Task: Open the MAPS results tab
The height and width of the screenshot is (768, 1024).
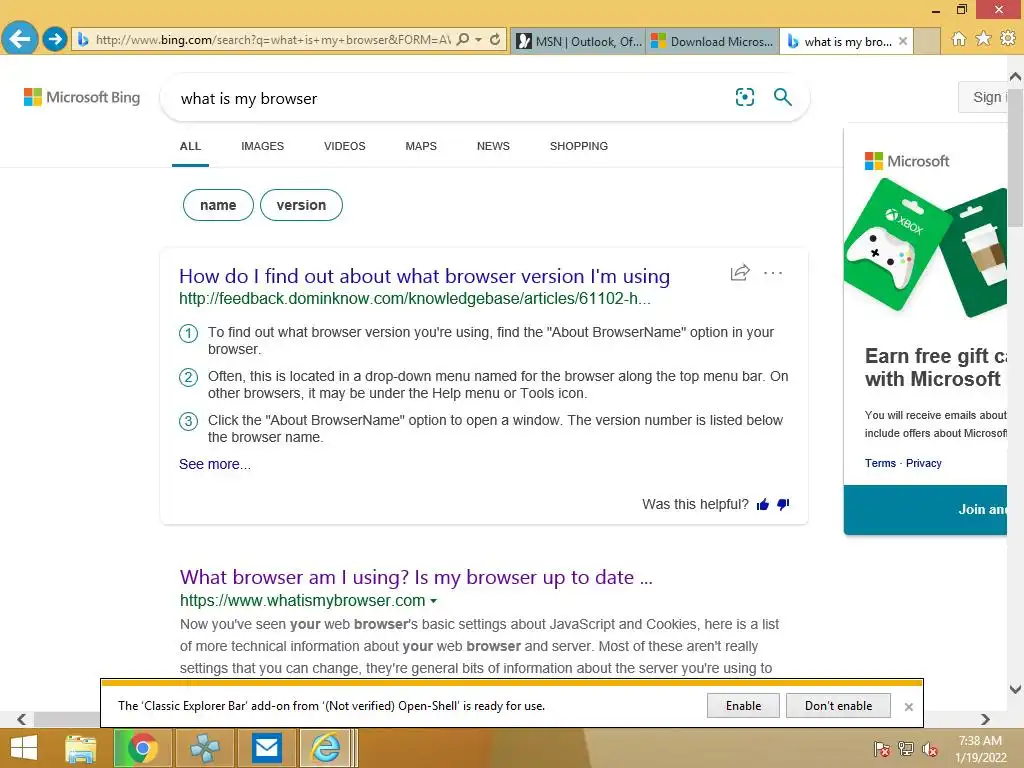Action: click(421, 146)
